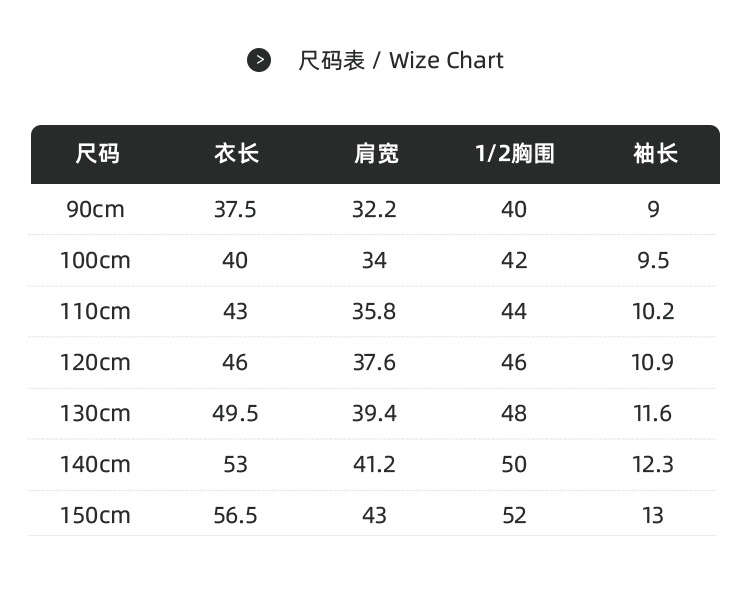Click the 56.5 value in 150cm row
The height and width of the screenshot is (602, 750).
[x=235, y=516]
